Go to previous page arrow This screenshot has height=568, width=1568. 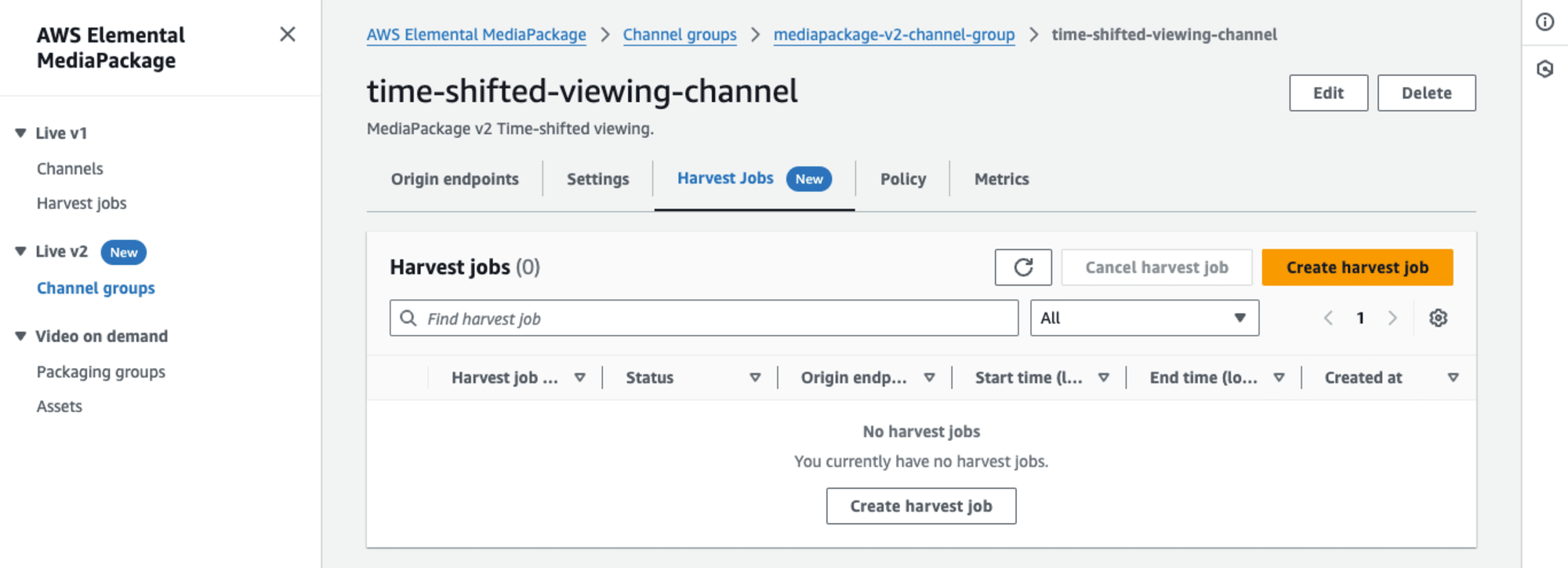tap(1328, 318)
